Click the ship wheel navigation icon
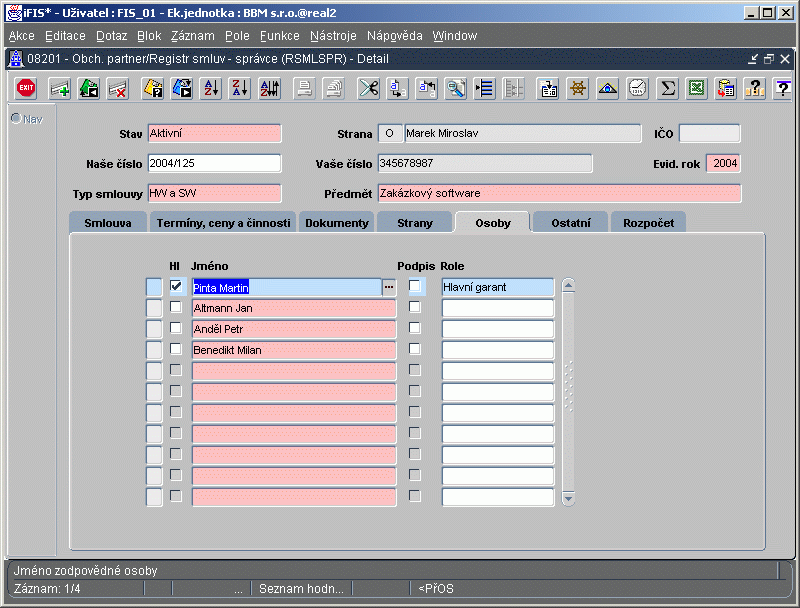800x608 pixels. click(578, 88)
